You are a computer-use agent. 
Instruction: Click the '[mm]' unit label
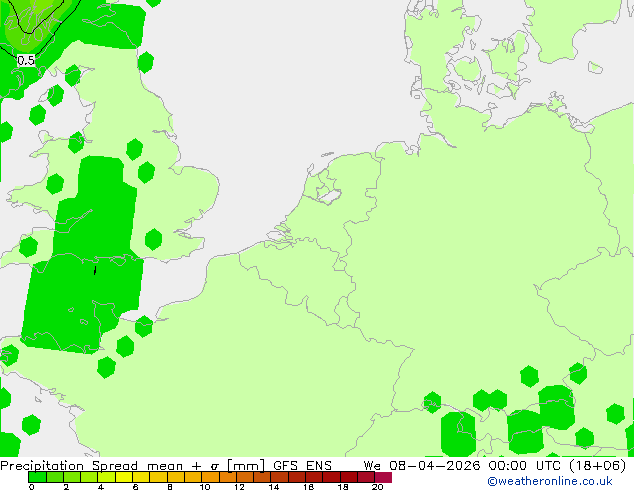246,466
